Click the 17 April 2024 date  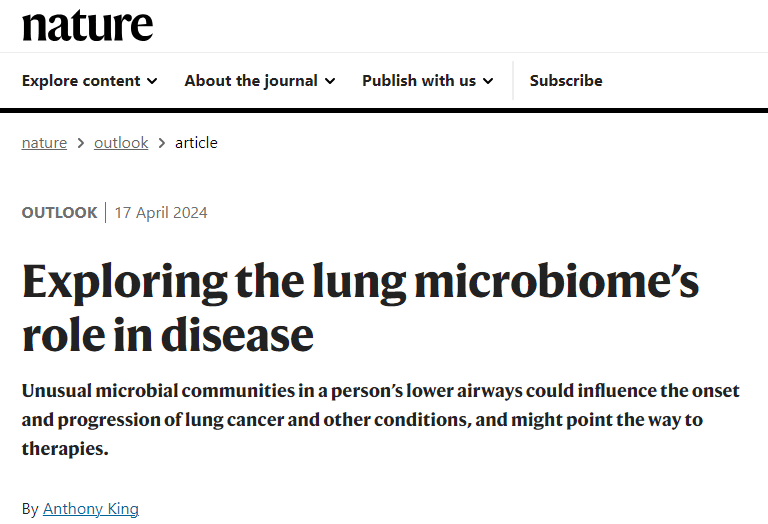point(161,213)
